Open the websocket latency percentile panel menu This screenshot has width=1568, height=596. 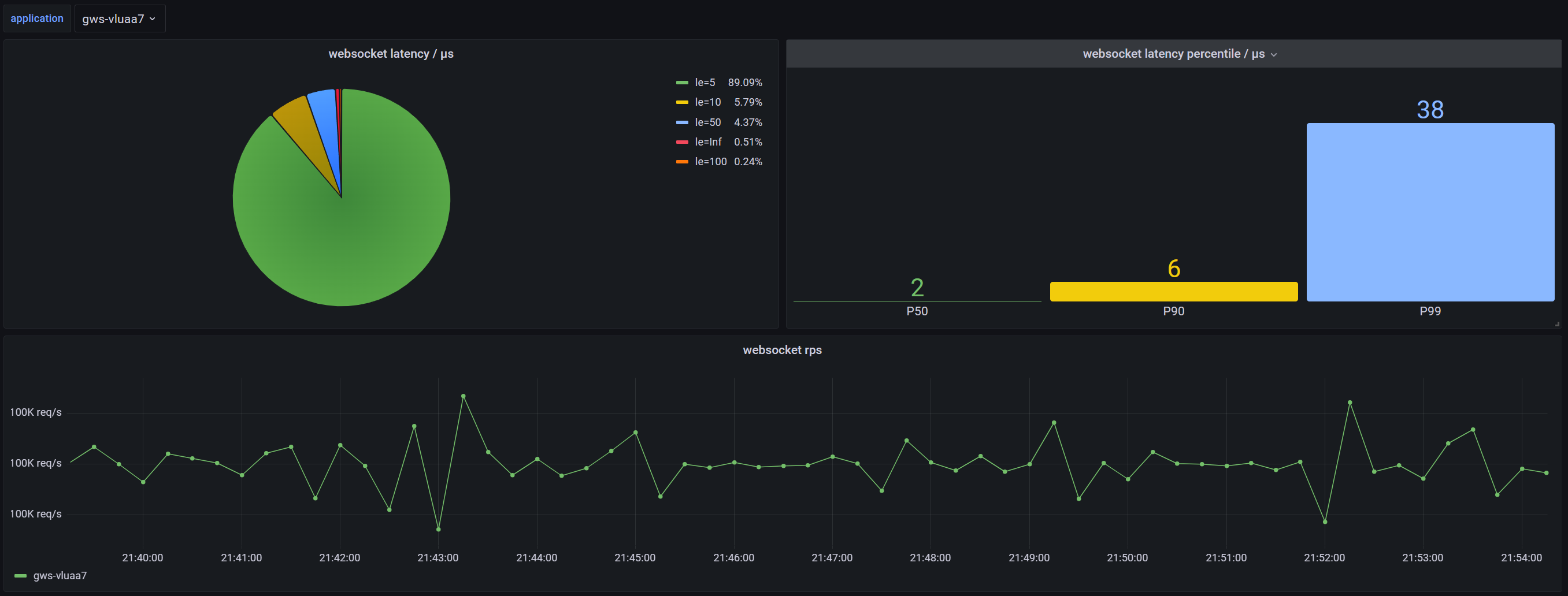click(x=1273, y=55)
